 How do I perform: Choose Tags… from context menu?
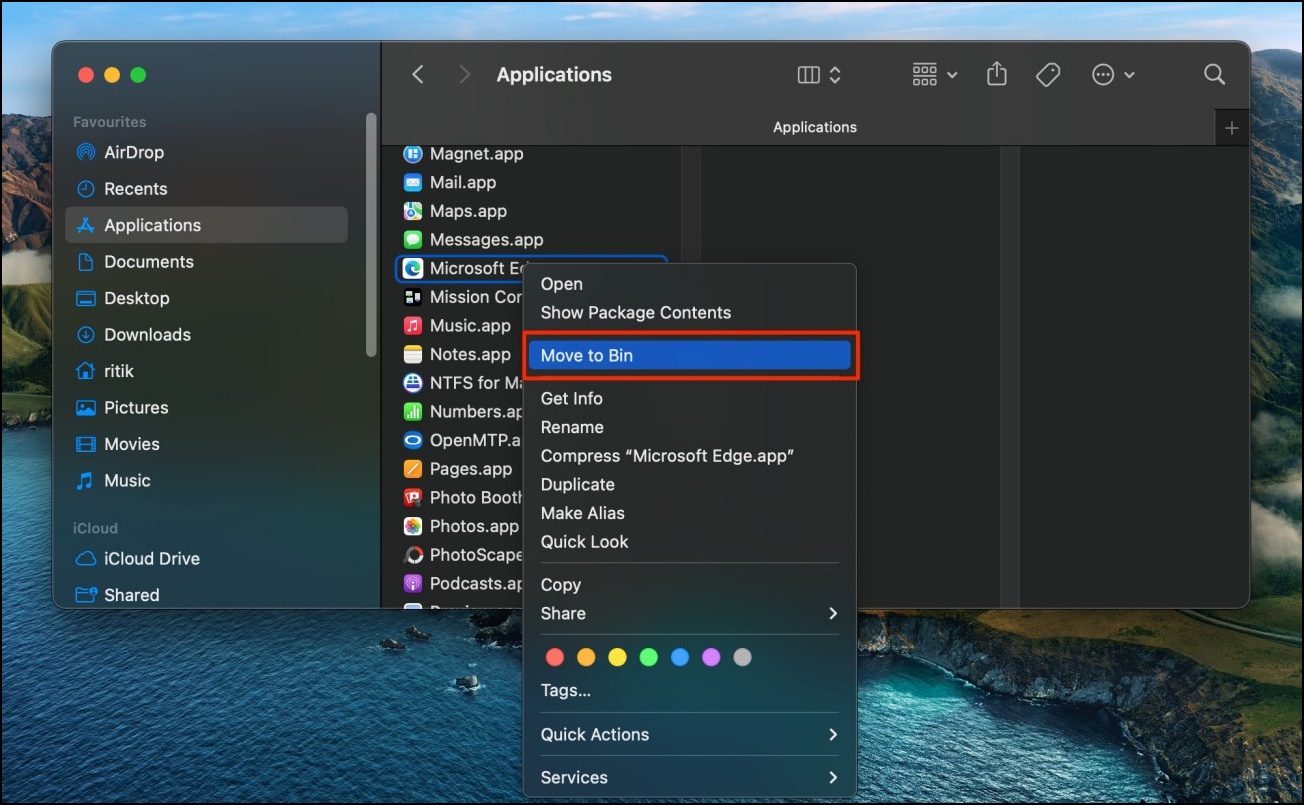coord(690,690)
